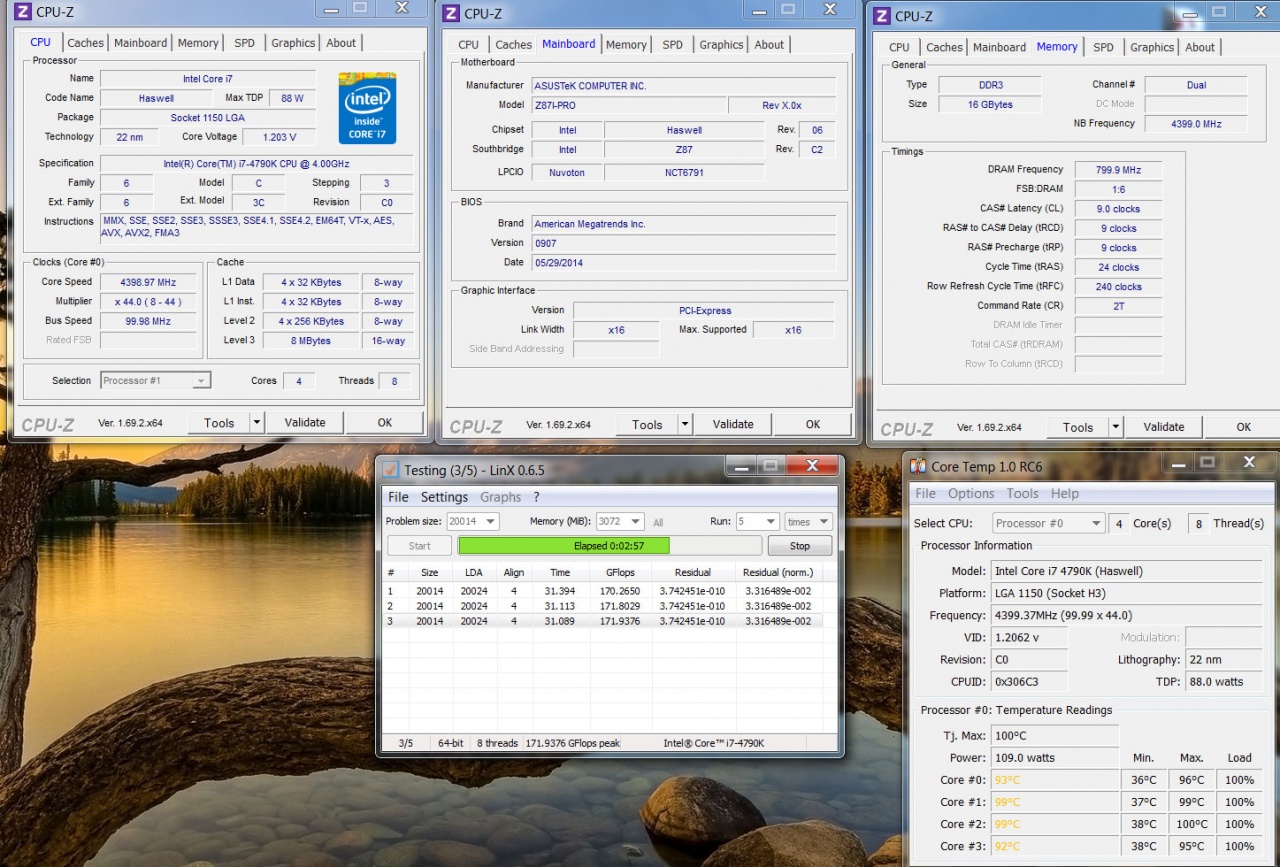Image resolution: width=1280 pixels, height=867 pixels.
Task: Click the Core Temp title bar app icon
Action: click(x=917, y=466)
